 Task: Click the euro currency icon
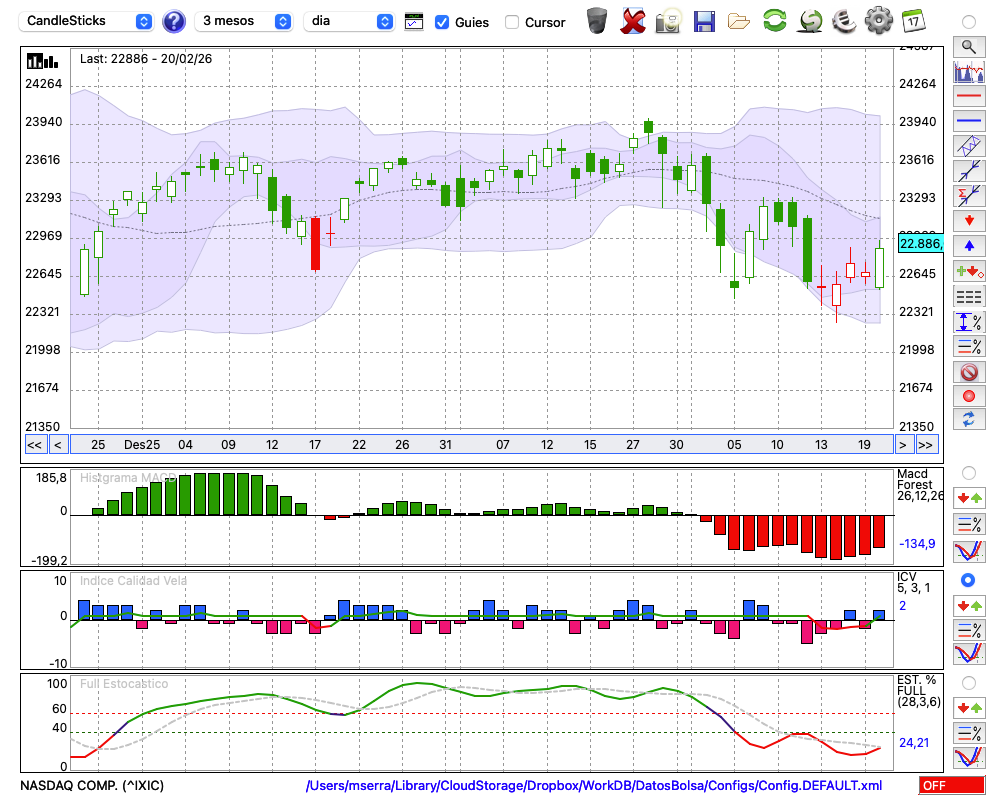point(844,21)
